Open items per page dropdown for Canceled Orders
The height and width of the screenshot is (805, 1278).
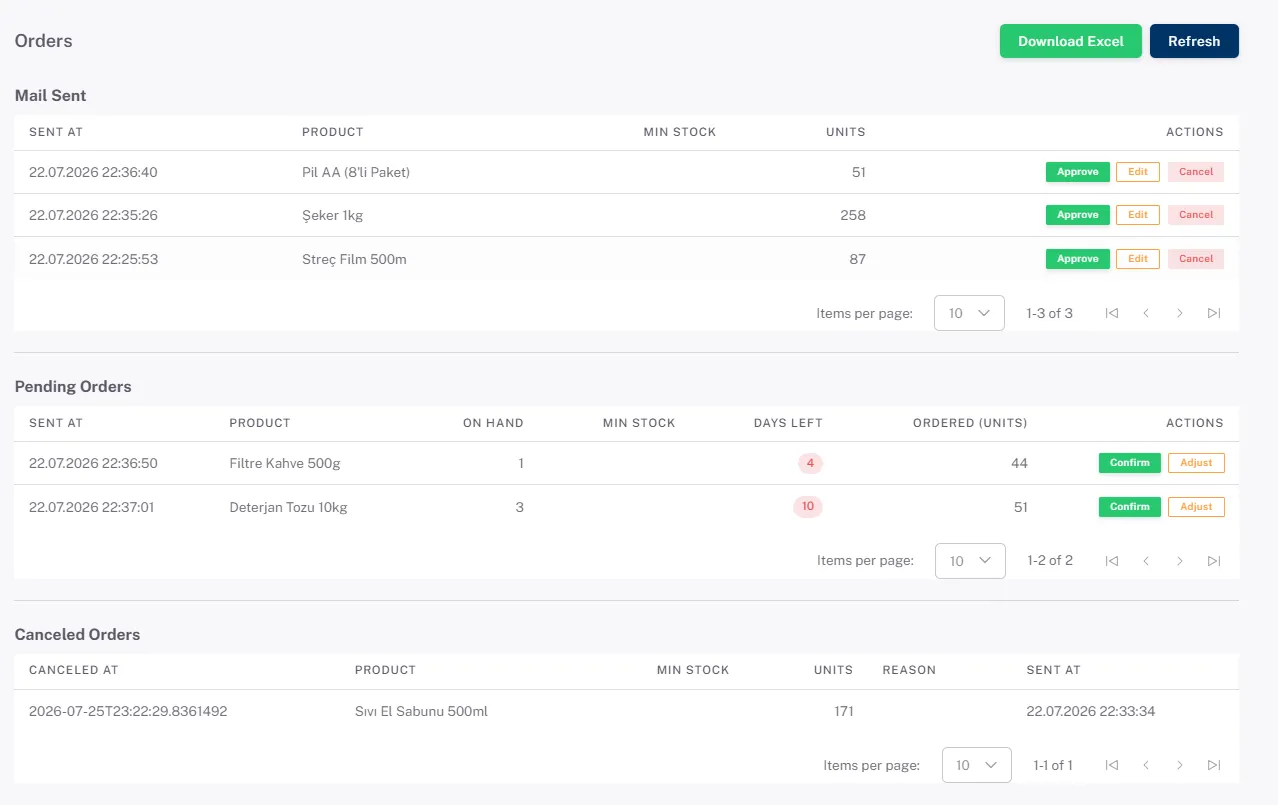tap(976, 765)
